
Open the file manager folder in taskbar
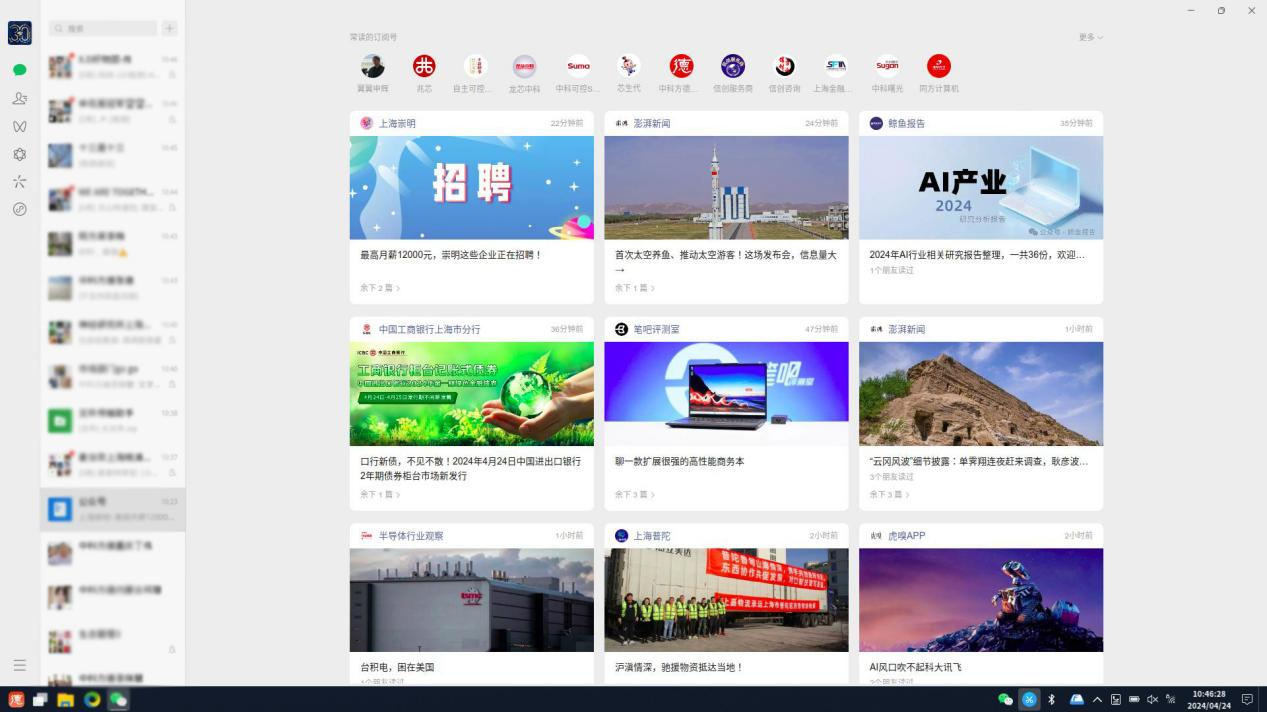(66, 700)
